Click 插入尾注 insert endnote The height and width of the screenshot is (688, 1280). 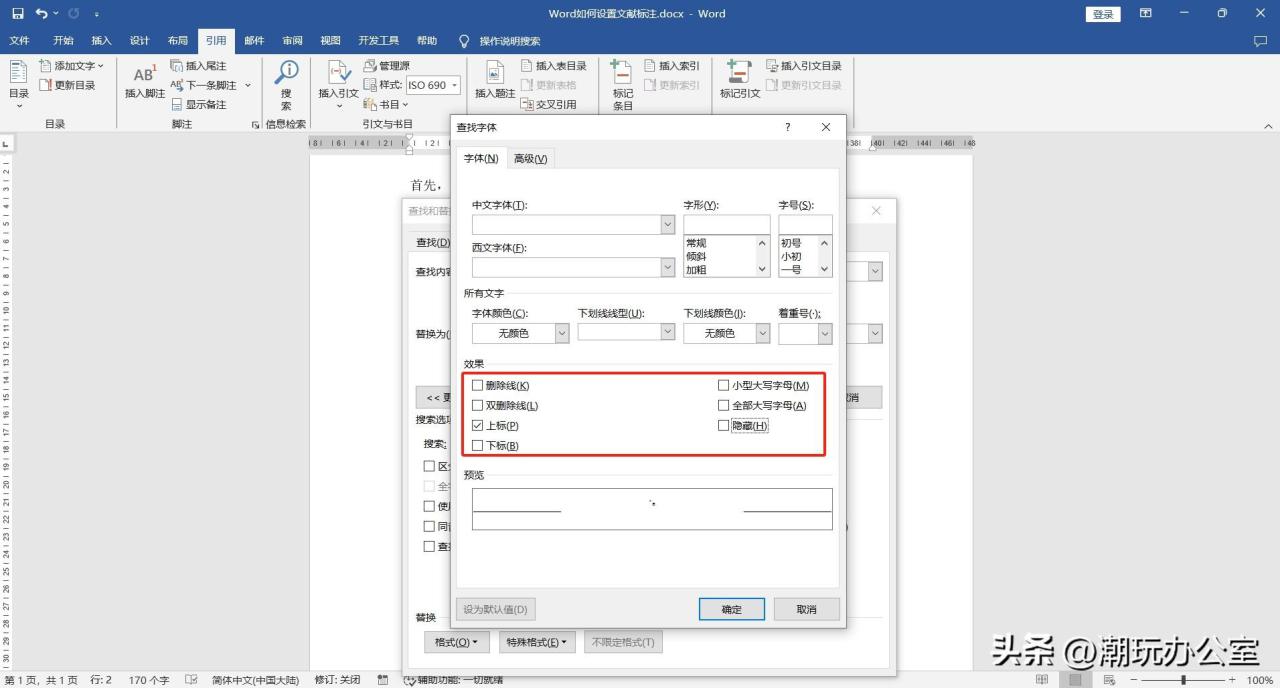coord(198,66)
